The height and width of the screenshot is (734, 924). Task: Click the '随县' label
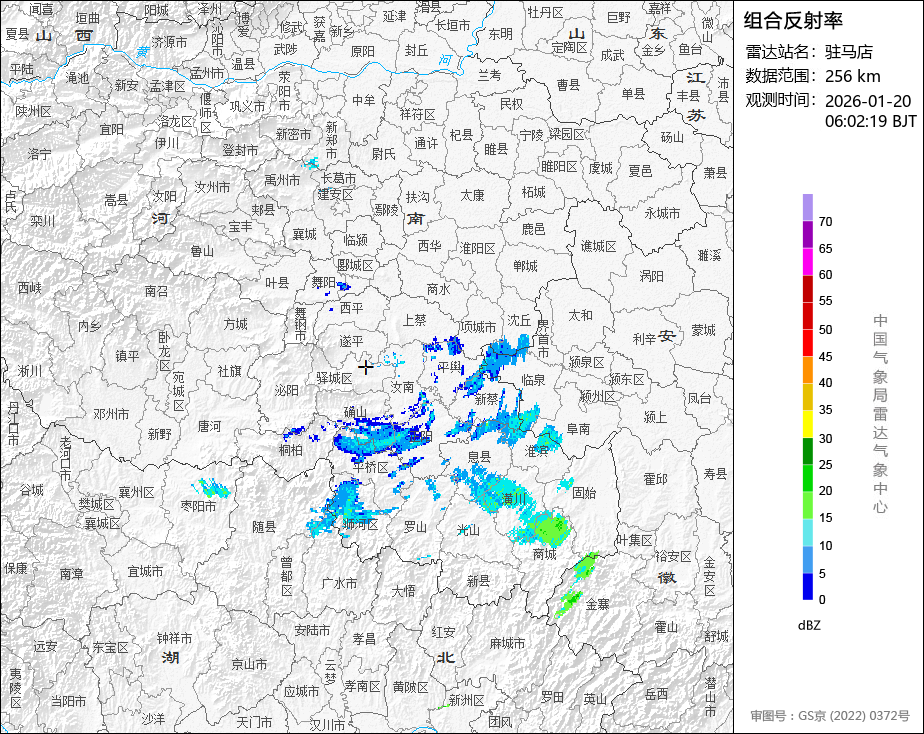pyautogui.click(x=264, y=526)
